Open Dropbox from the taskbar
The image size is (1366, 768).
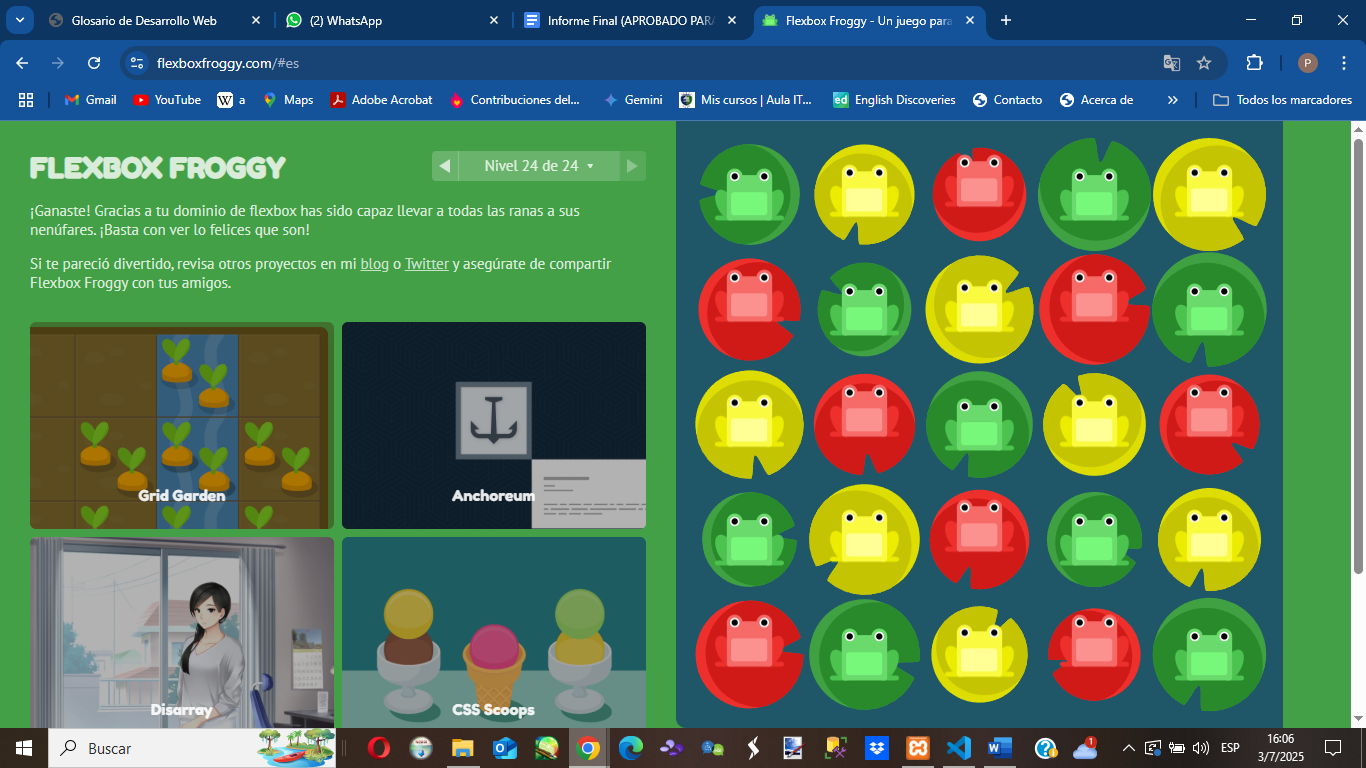(x=876, y=748)
